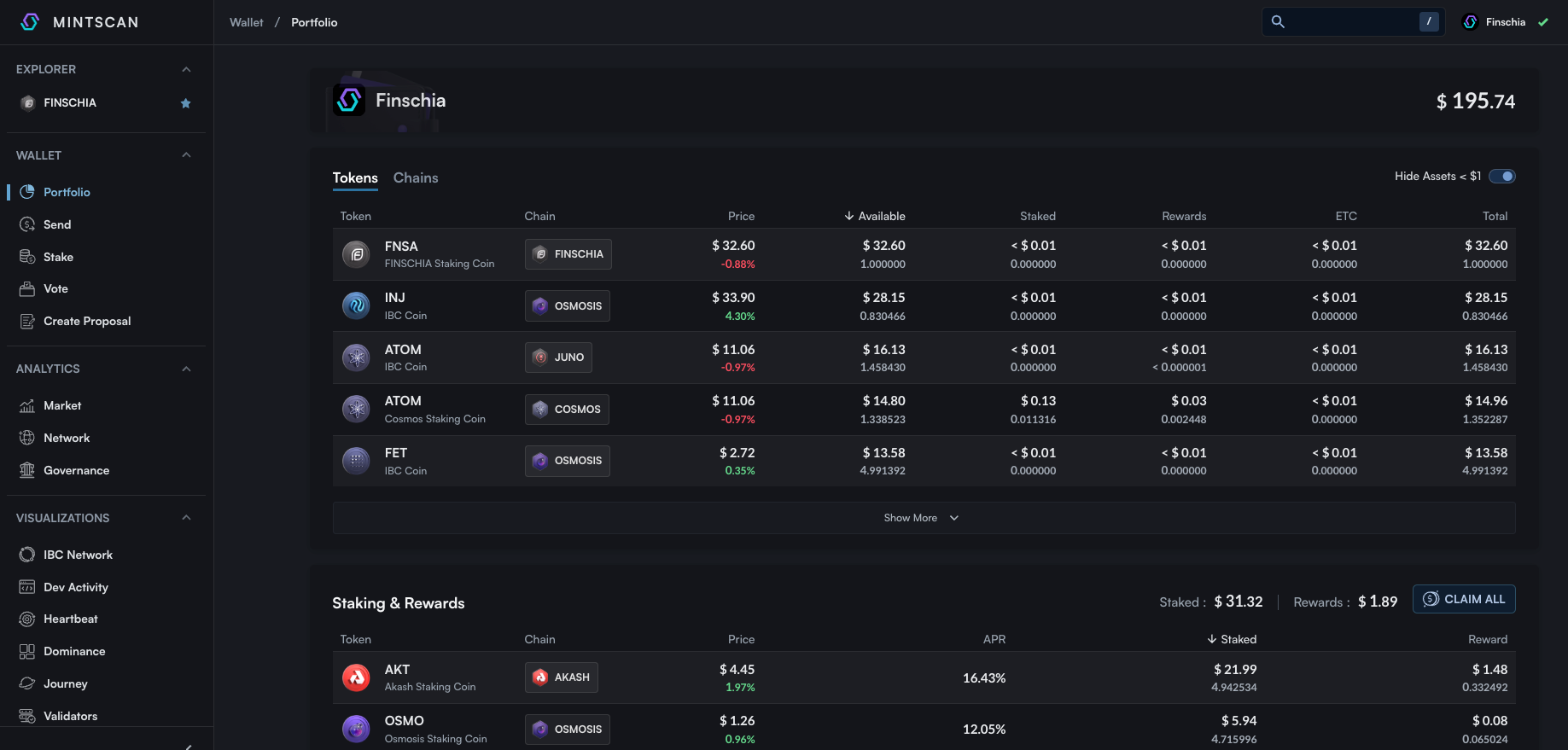Image resolution: width=1568 pixels, height=750 pixels.
Task: Click the Wallet breadcrumb link
Action: coord(247,22)
